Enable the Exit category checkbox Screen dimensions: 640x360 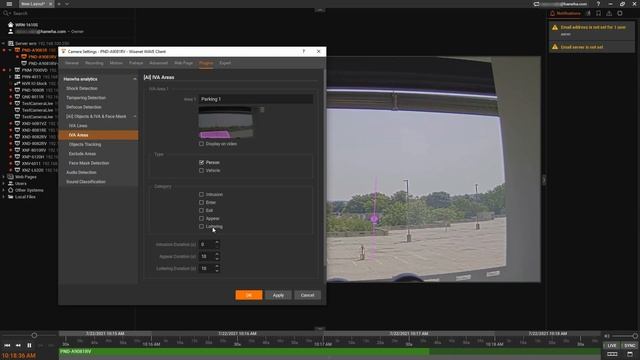point(201,210)
